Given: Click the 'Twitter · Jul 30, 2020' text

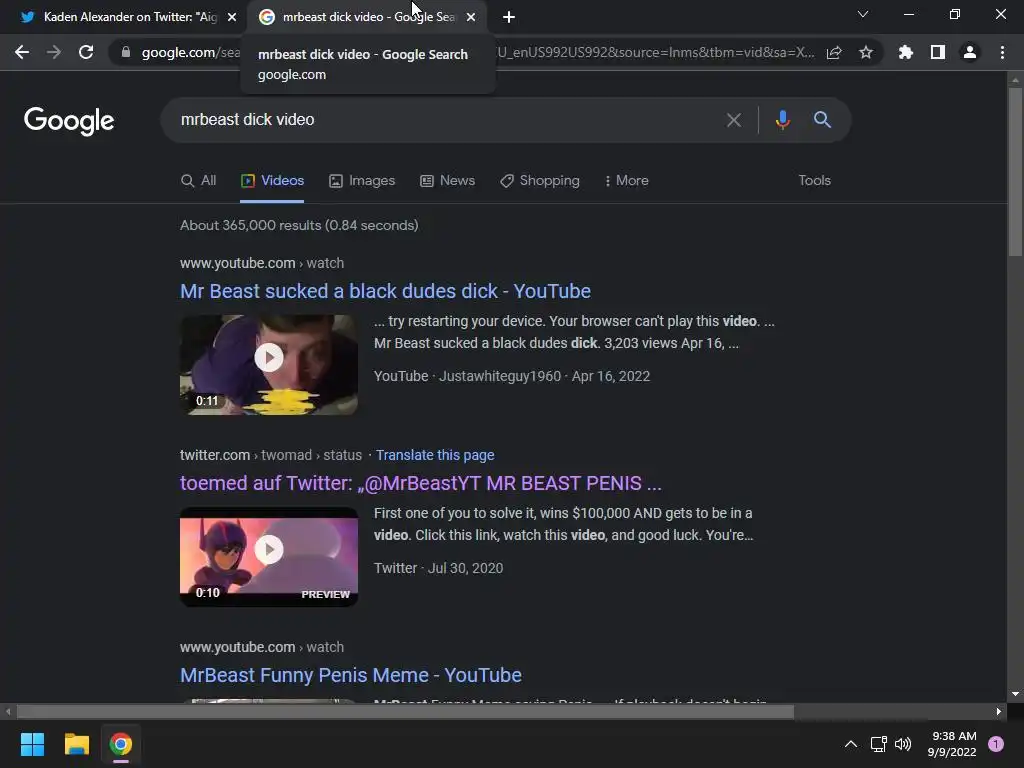Looking at the screenshot, I should point(438,568).
